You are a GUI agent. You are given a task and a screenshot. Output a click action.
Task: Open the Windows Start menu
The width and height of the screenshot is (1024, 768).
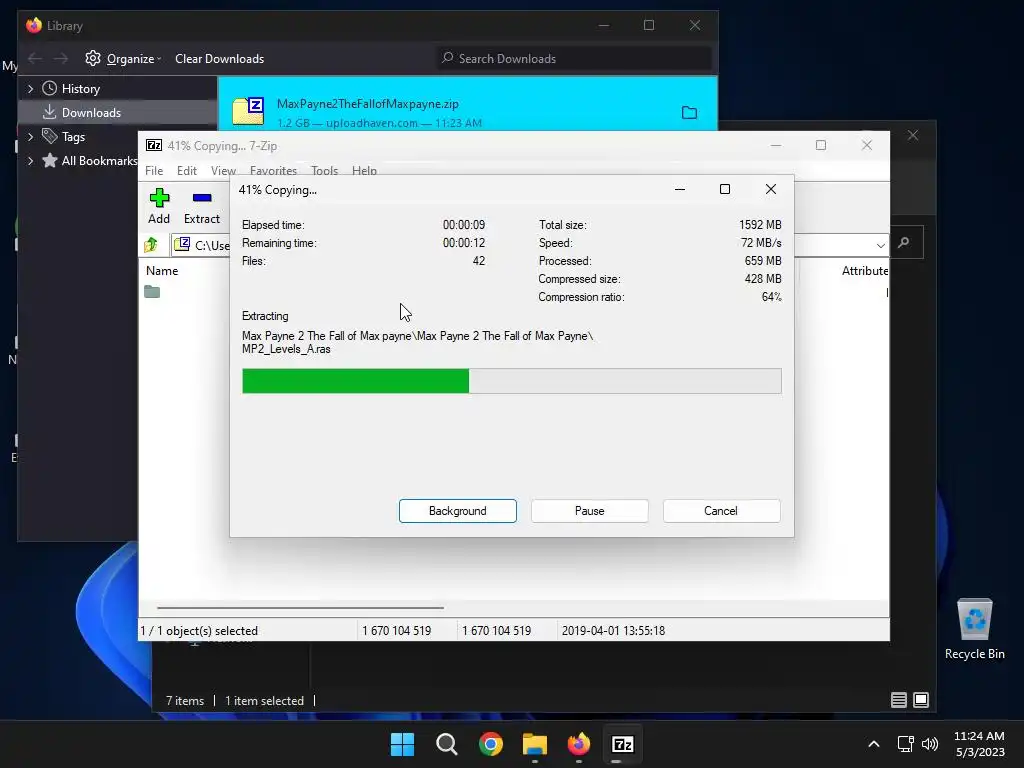tap(402, 744)
